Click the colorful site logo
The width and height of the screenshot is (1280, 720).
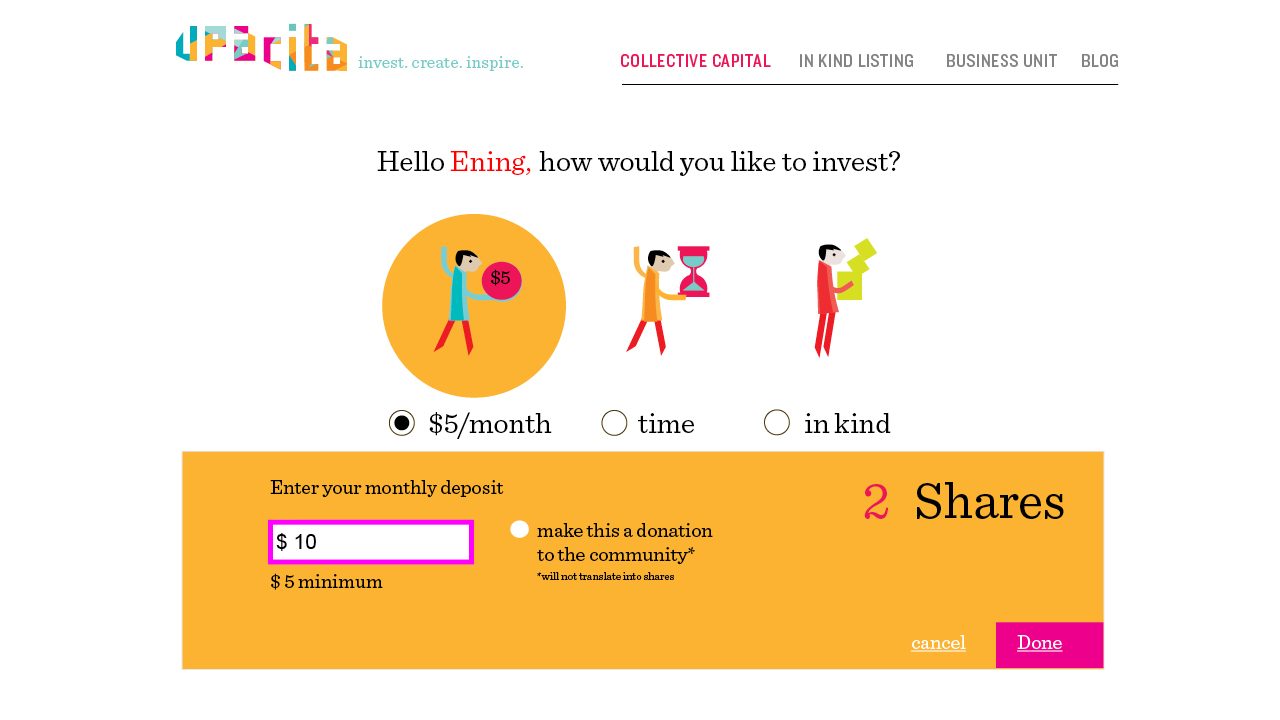click(x=261, y=48)
